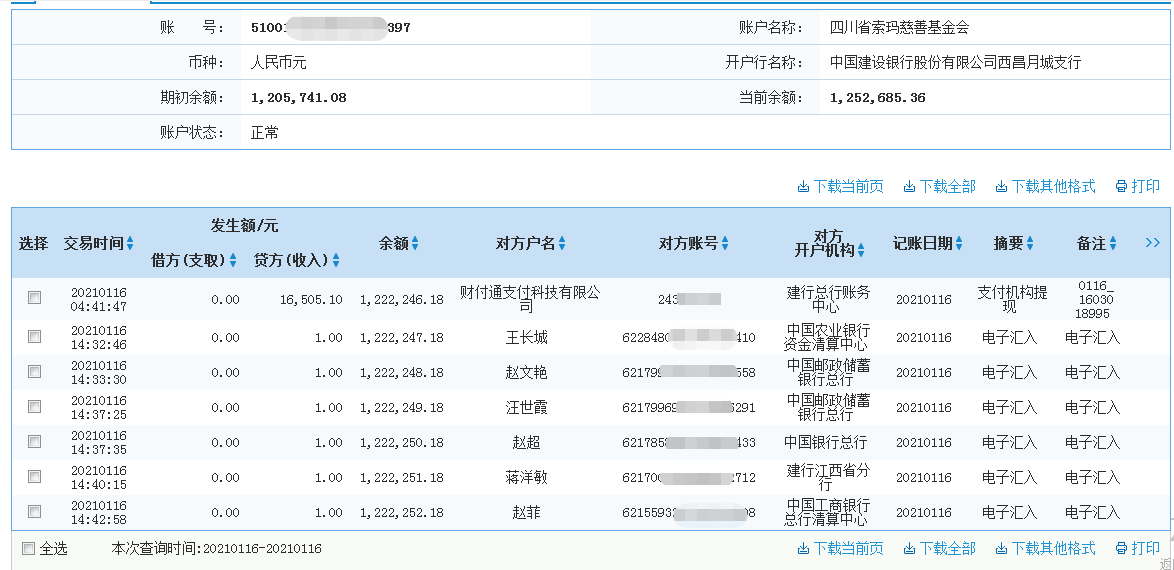
Task: Check the 赵菲 row checkbox
Action: (34, 512)
